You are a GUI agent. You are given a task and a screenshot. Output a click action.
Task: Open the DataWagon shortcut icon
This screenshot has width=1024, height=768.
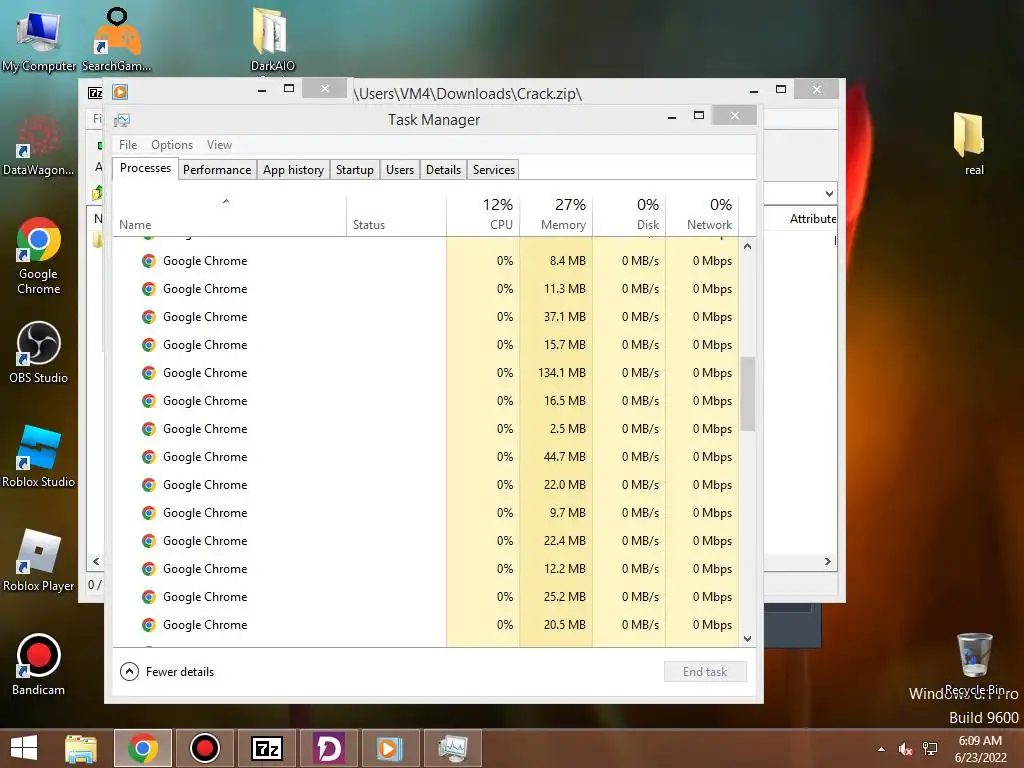pos(39,145)
